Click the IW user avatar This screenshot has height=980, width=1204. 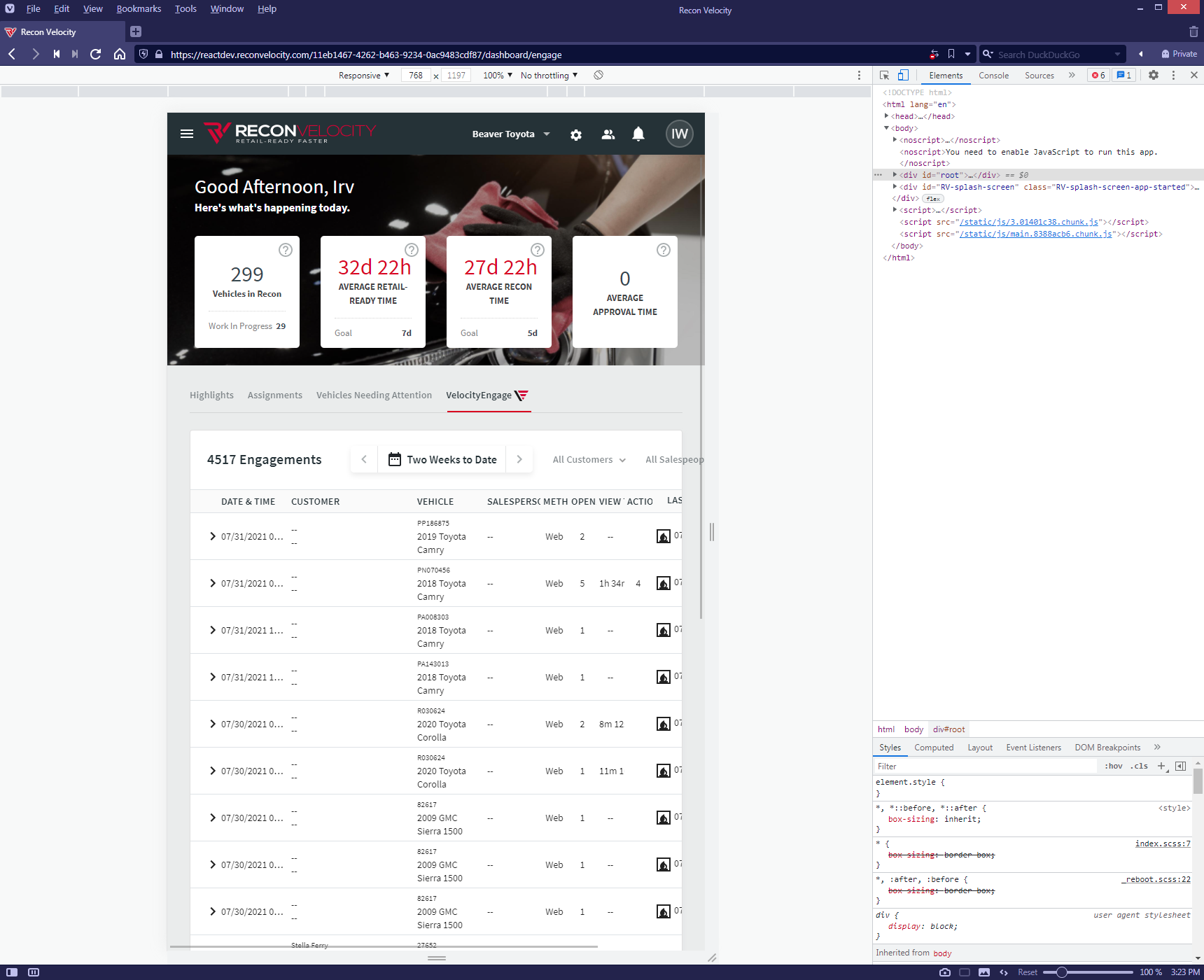coord(679,134)
